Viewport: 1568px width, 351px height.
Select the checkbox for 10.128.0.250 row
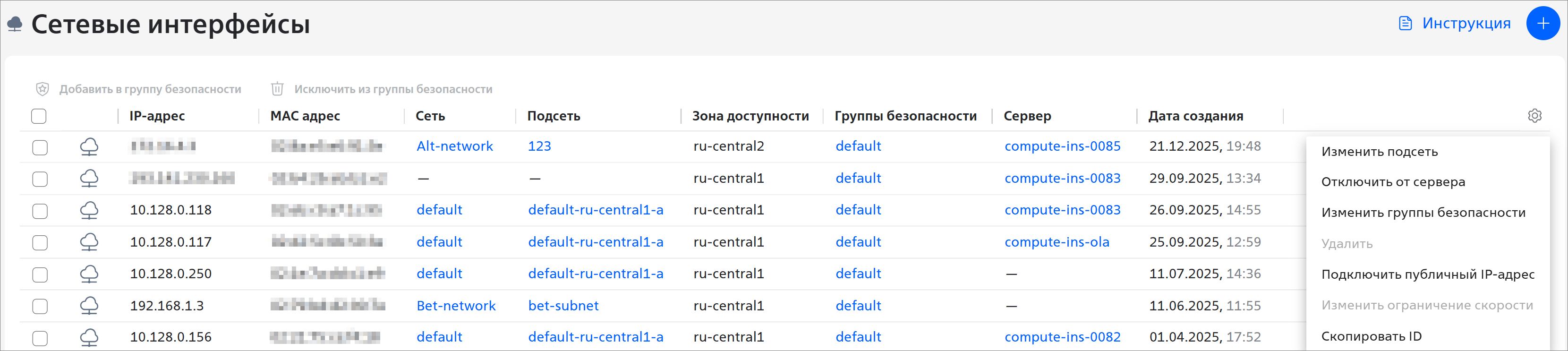click(x=40, y=275)
